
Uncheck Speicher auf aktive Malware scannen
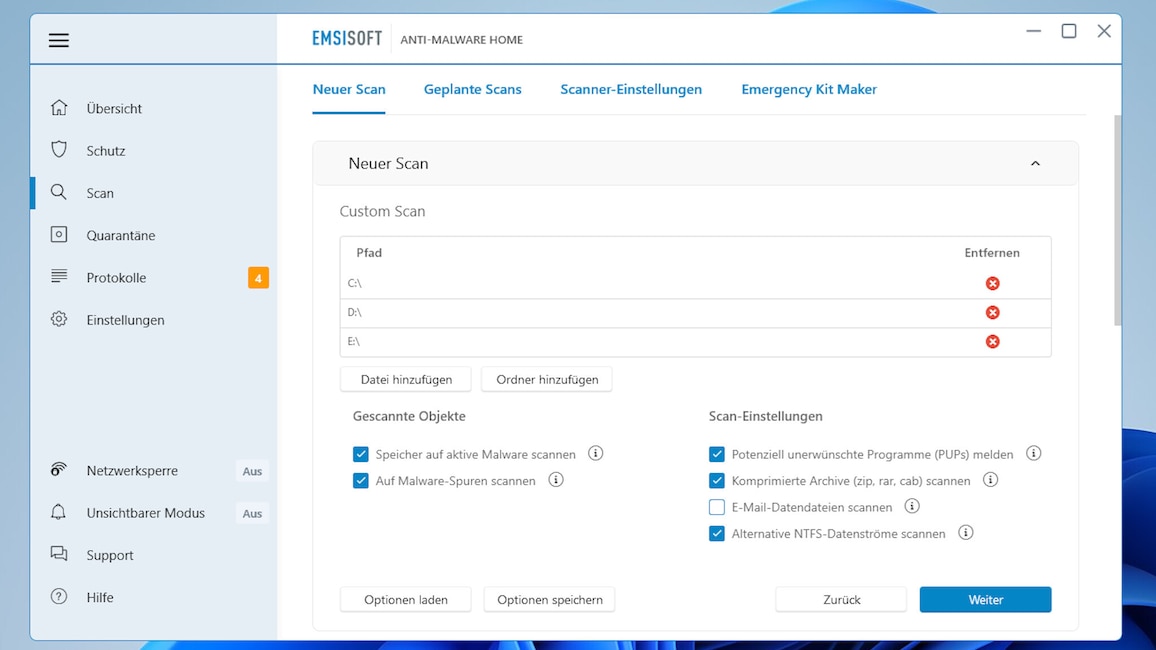(361, 454)
